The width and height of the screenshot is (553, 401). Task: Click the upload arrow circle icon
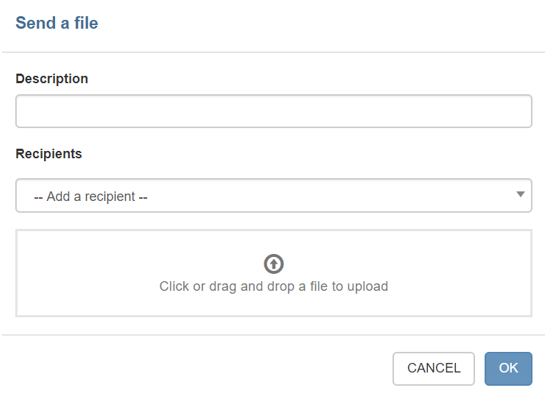click(274, 264)
